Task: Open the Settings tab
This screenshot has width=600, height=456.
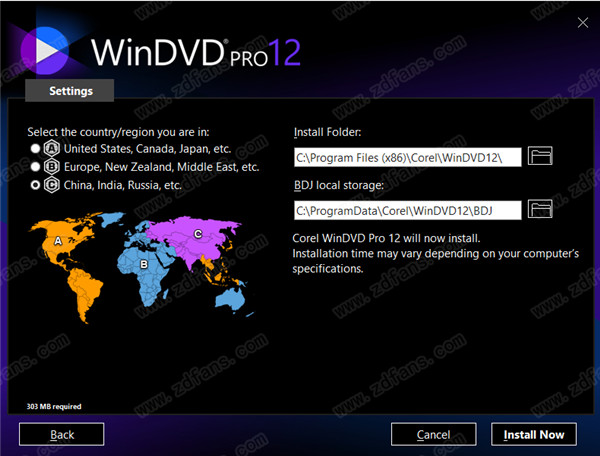Action: click(x=70, y=91)
